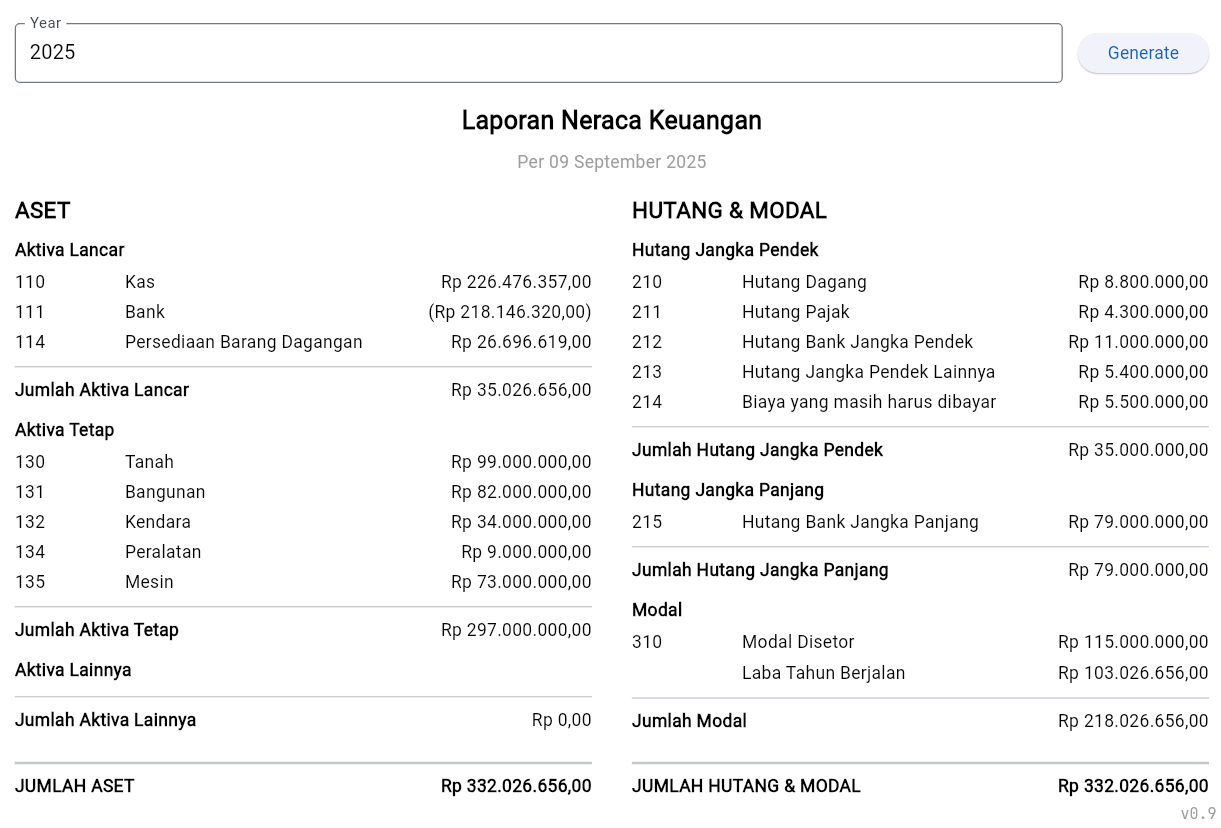Select Biaya yang masih harus dibayar
Image resolution: width=1221 pixels, height=828 pixels.
click(x=868, y=402)
